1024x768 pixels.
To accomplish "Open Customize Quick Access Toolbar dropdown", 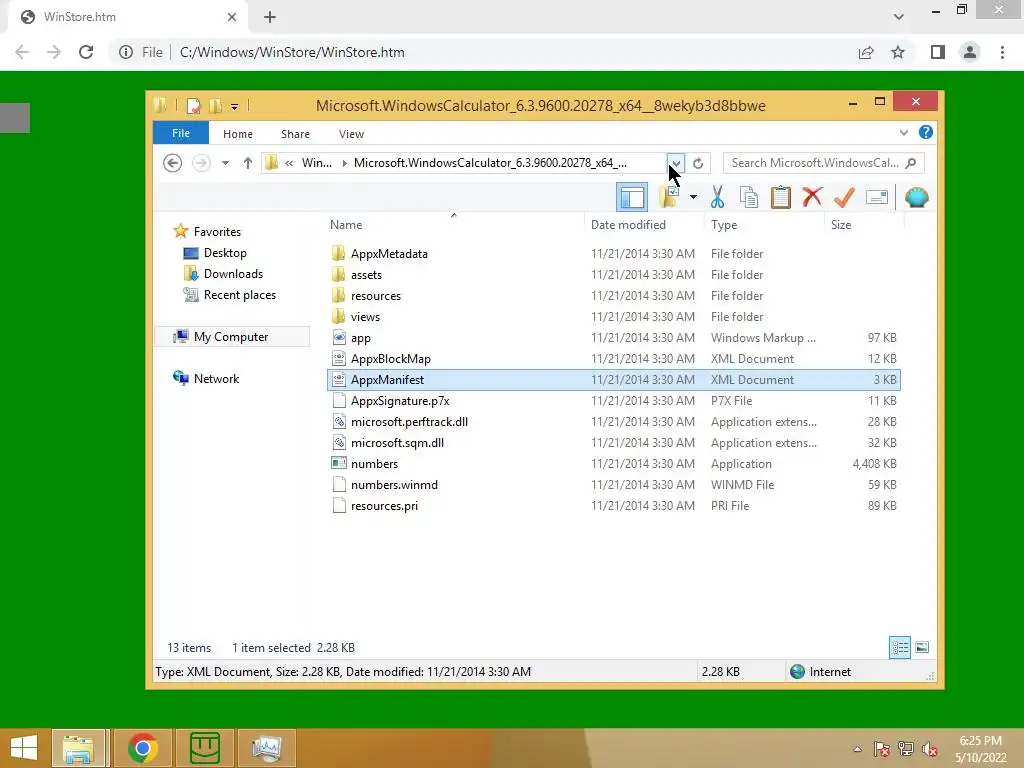I will coord(234,106).
